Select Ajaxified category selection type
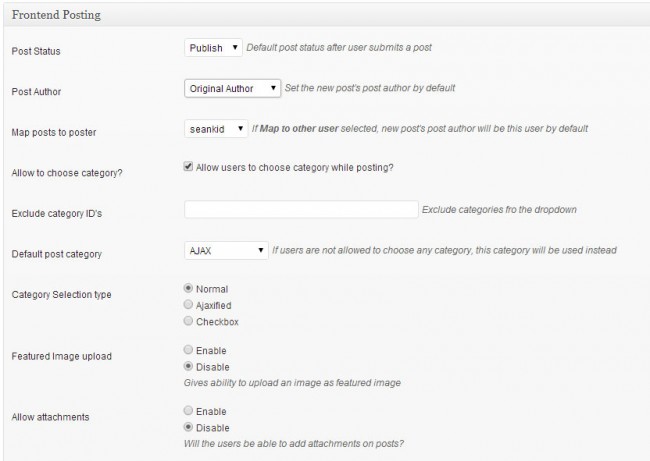The image size is (650, 461). pos(188,305)
